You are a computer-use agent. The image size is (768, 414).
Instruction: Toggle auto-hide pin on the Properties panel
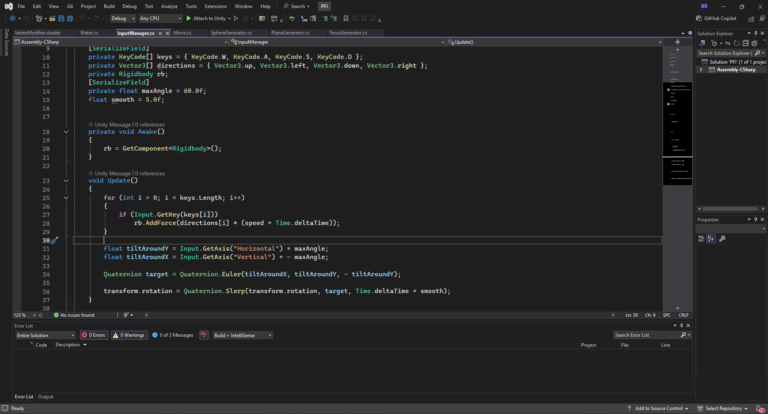(755, 219)
